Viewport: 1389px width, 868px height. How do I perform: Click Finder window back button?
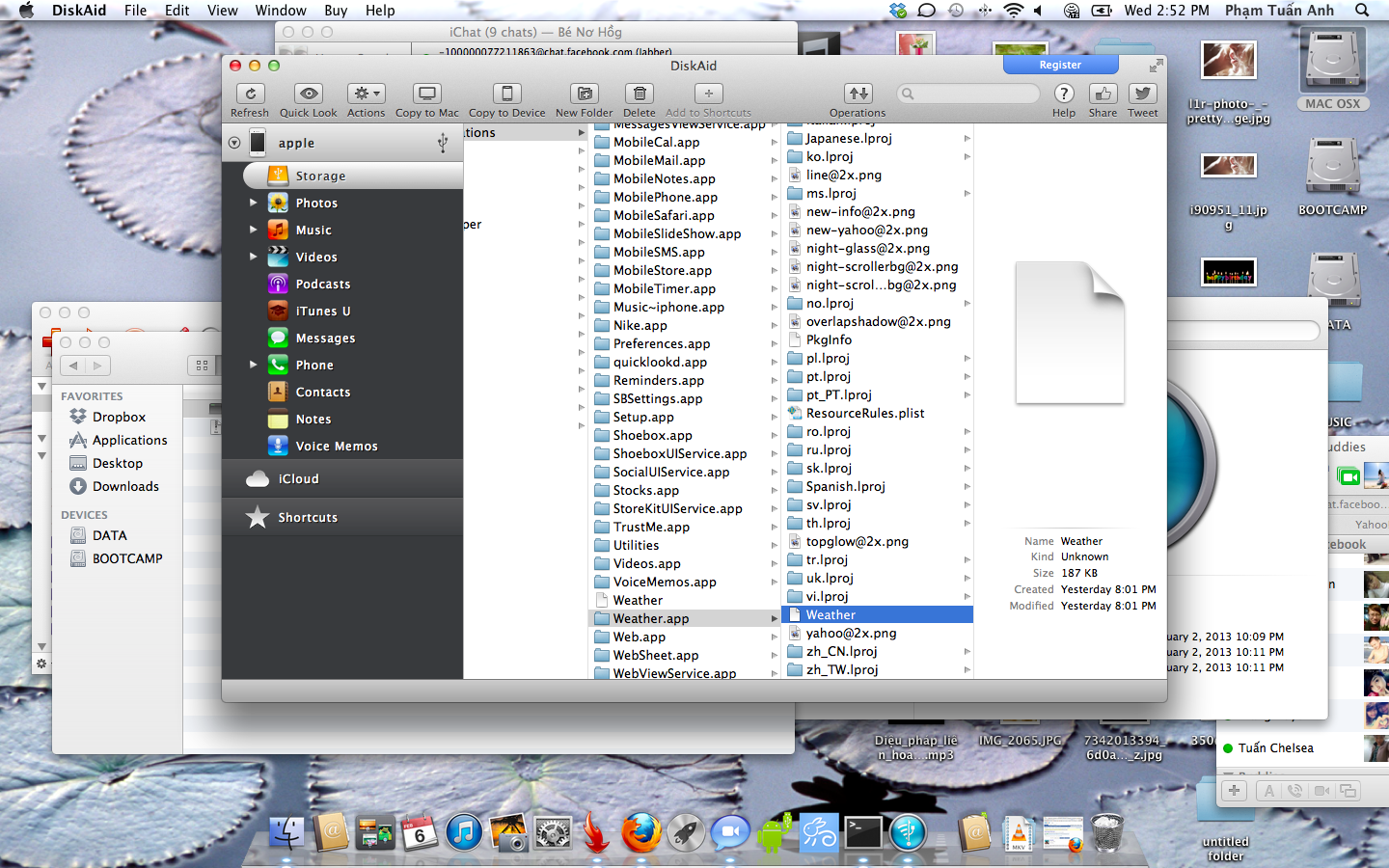[x=73, y=366]
